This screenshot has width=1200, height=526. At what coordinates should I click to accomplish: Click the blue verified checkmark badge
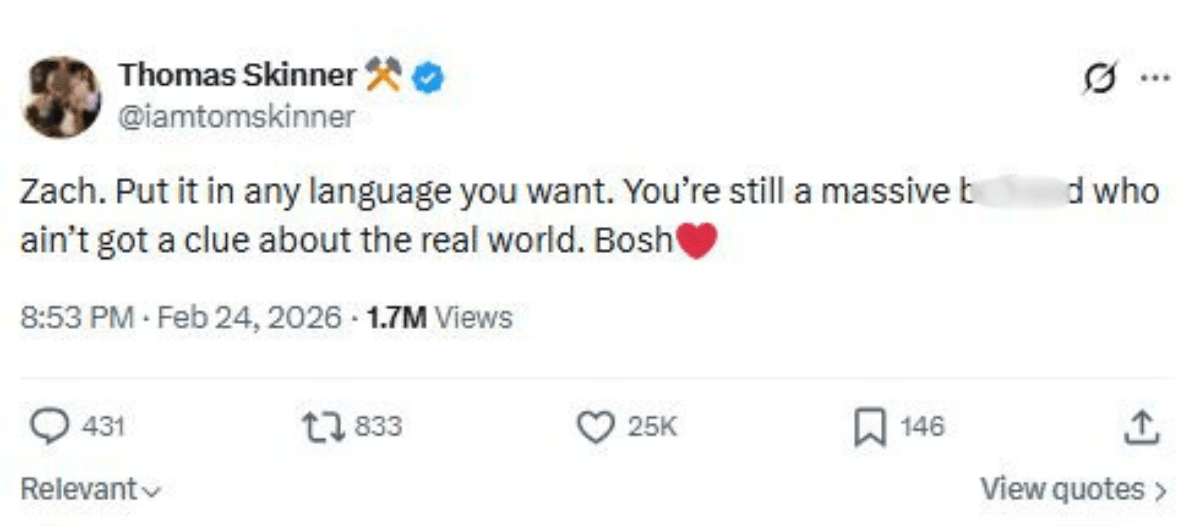point(430,76)
